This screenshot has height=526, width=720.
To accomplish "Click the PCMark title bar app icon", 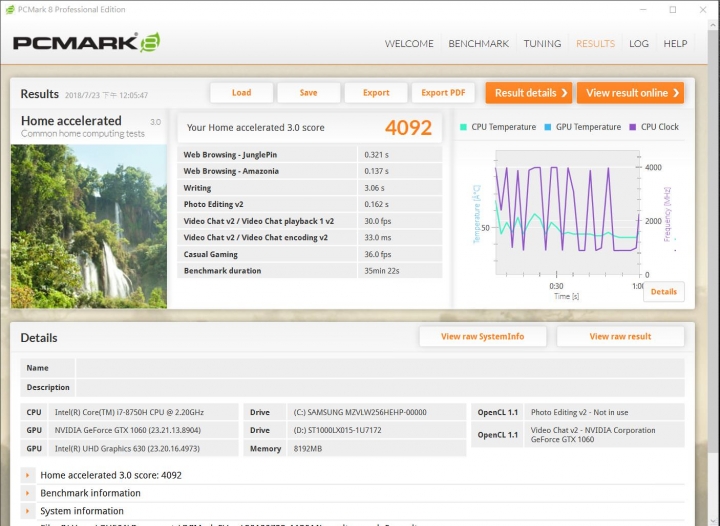I will coord(10,10).
